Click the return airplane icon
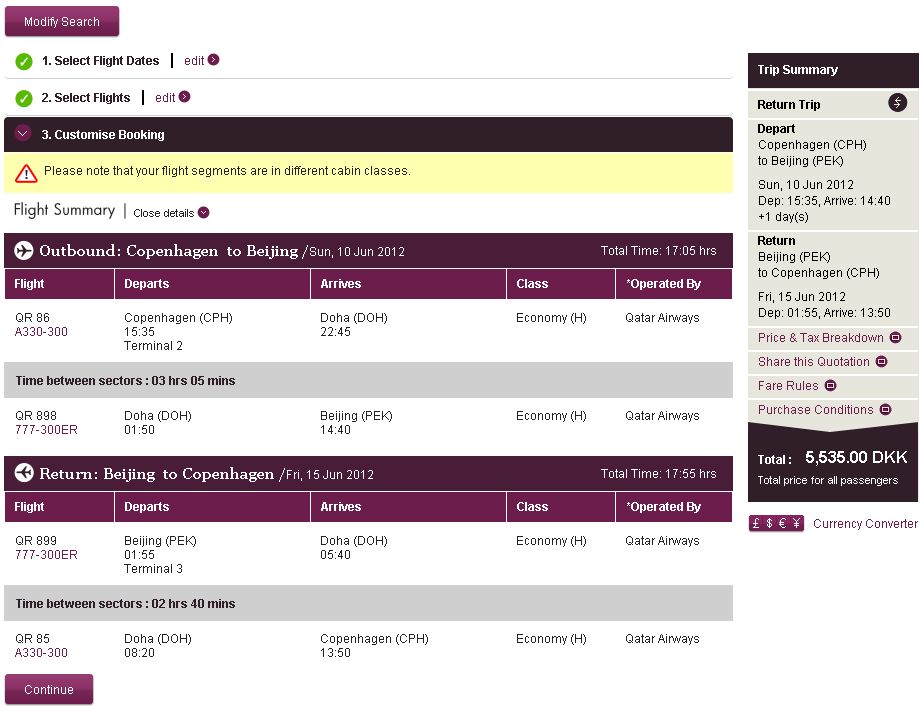 pos(24,474)
